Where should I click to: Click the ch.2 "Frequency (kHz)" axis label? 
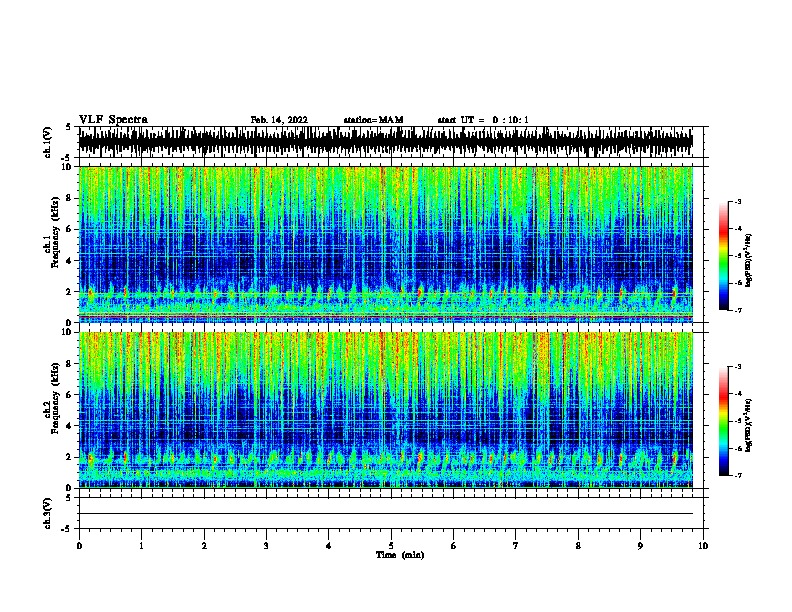[55, 398]
